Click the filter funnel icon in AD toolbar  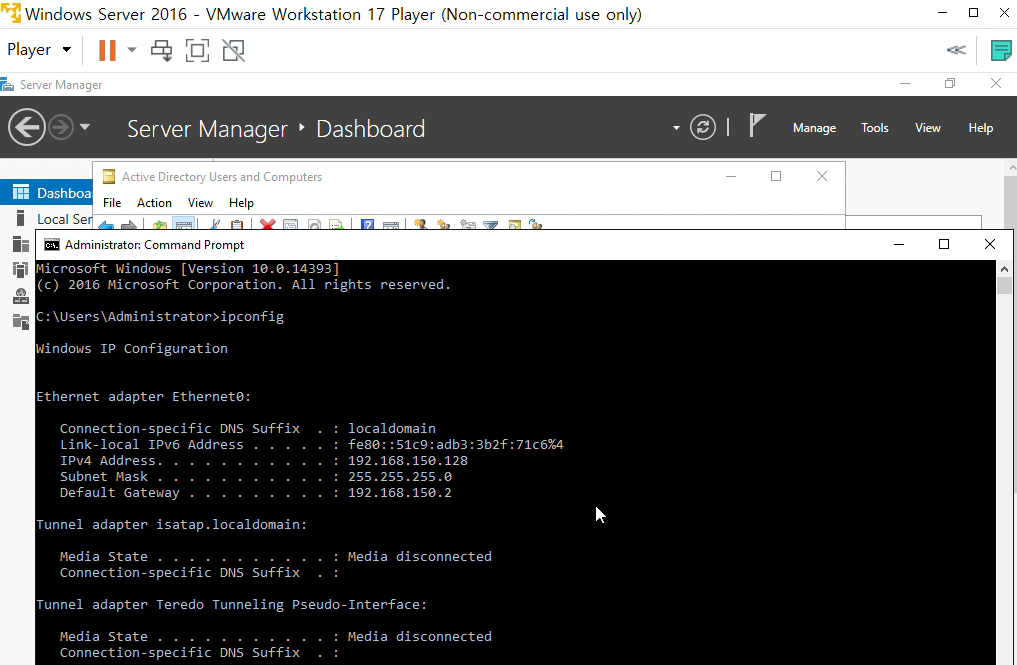click(x=491, y=224)
